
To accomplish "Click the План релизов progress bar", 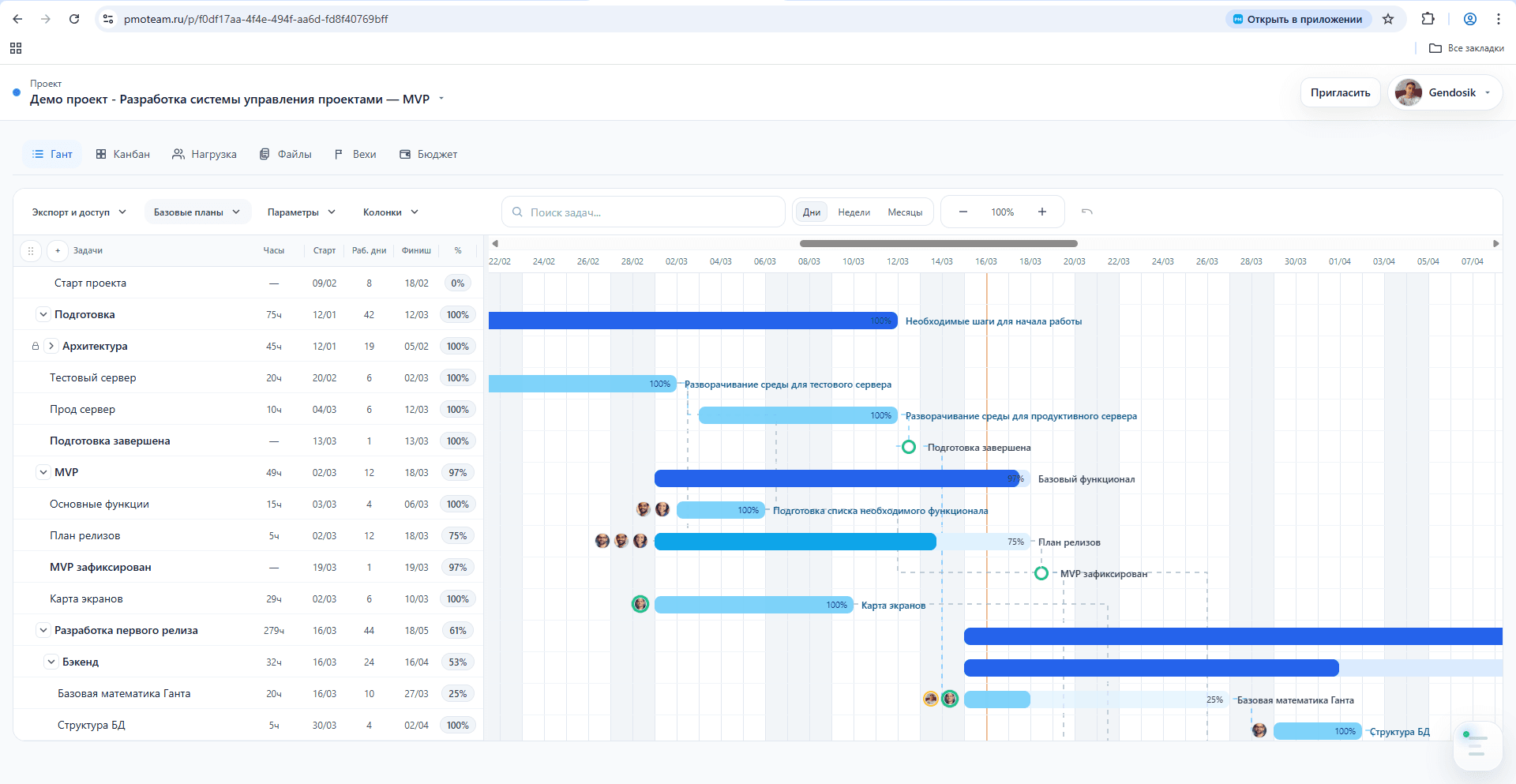I will pos(794,542).
